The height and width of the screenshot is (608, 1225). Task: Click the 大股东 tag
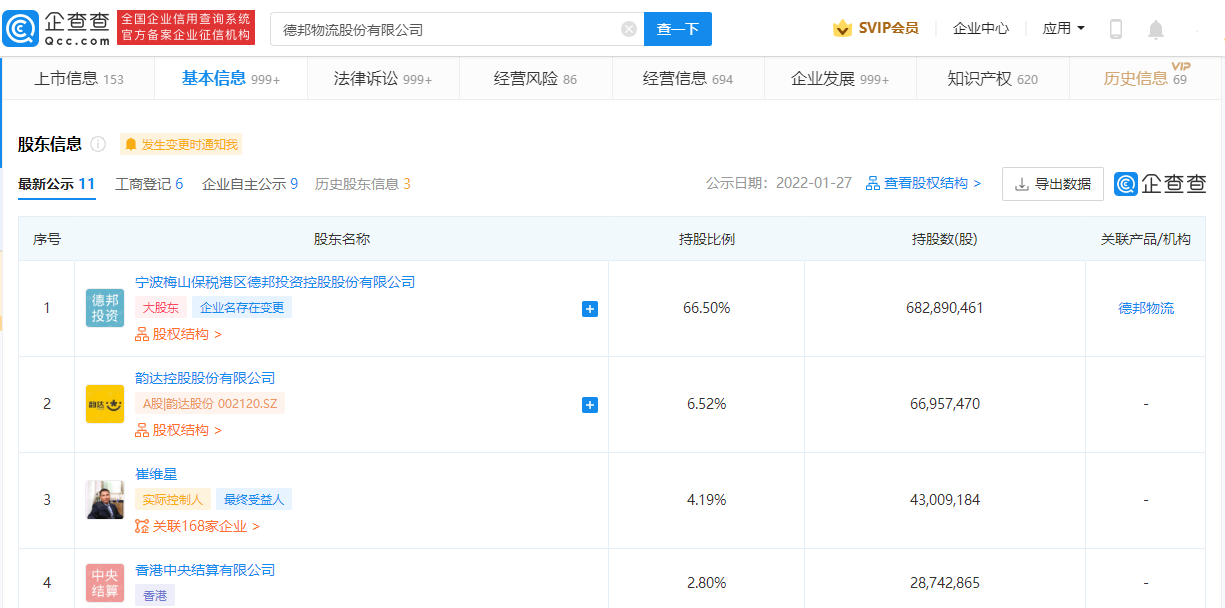coord(161,308)
